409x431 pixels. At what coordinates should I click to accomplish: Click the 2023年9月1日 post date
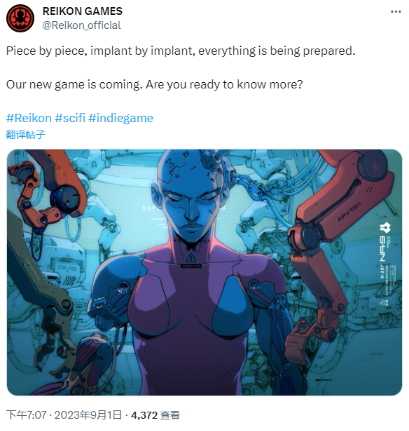88,415
